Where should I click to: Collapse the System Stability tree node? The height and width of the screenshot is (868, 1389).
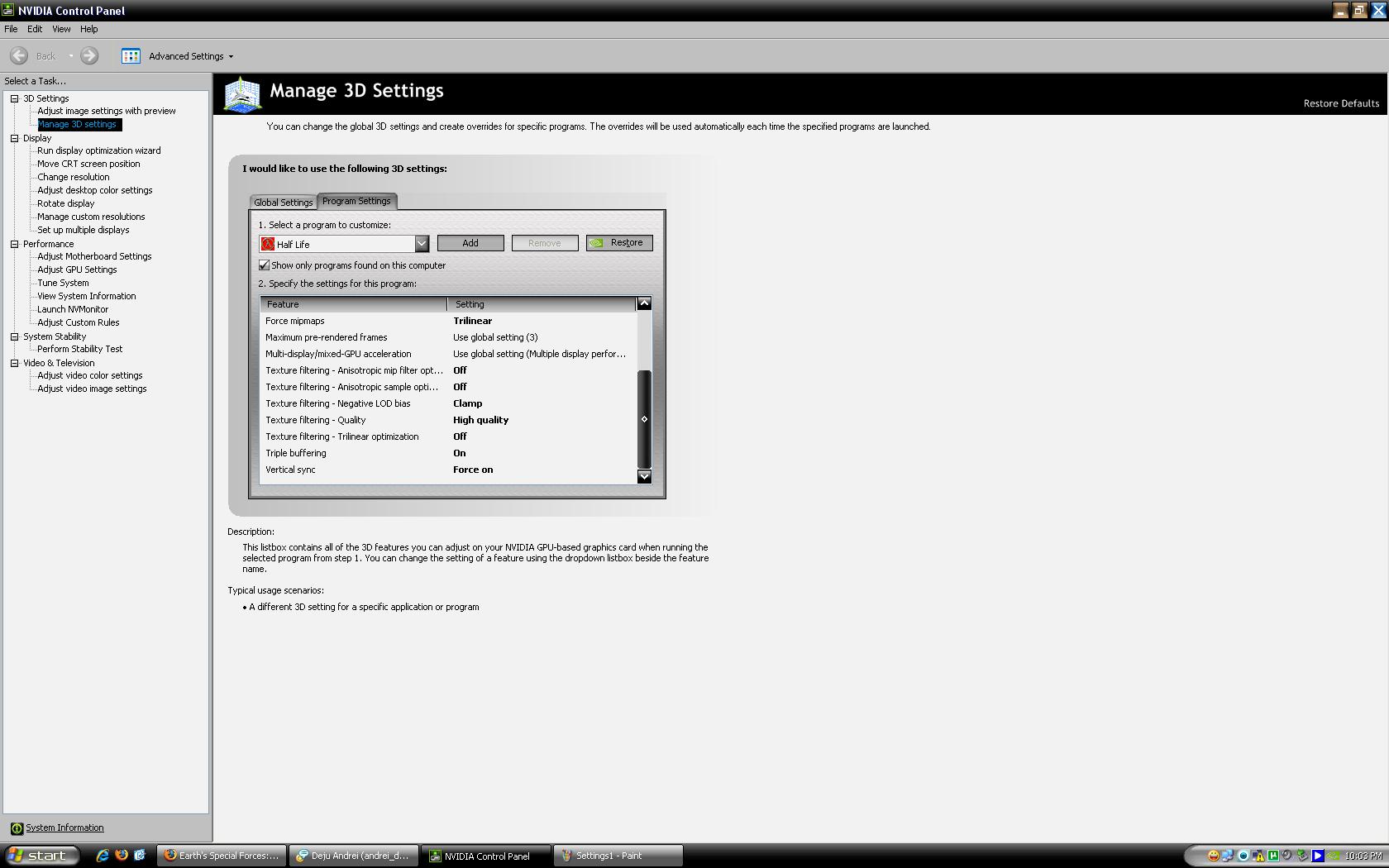tap(14, 336)
